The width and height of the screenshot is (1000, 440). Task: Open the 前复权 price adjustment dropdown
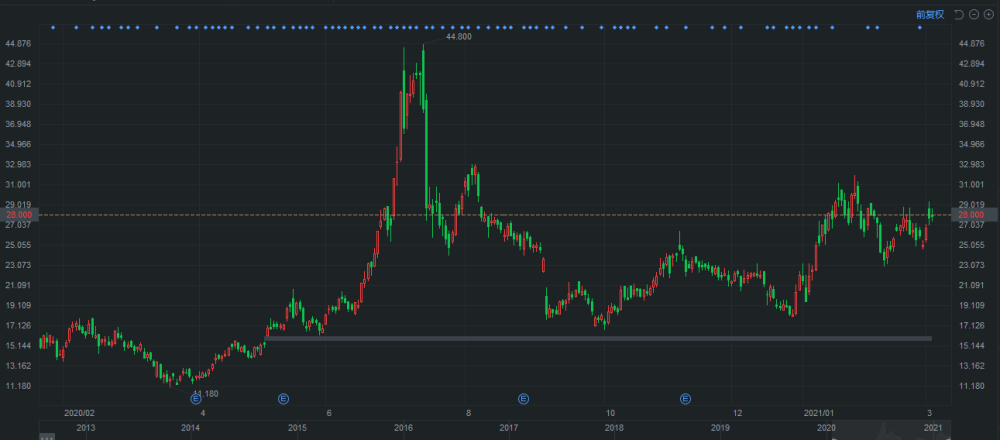click(930, 14)
